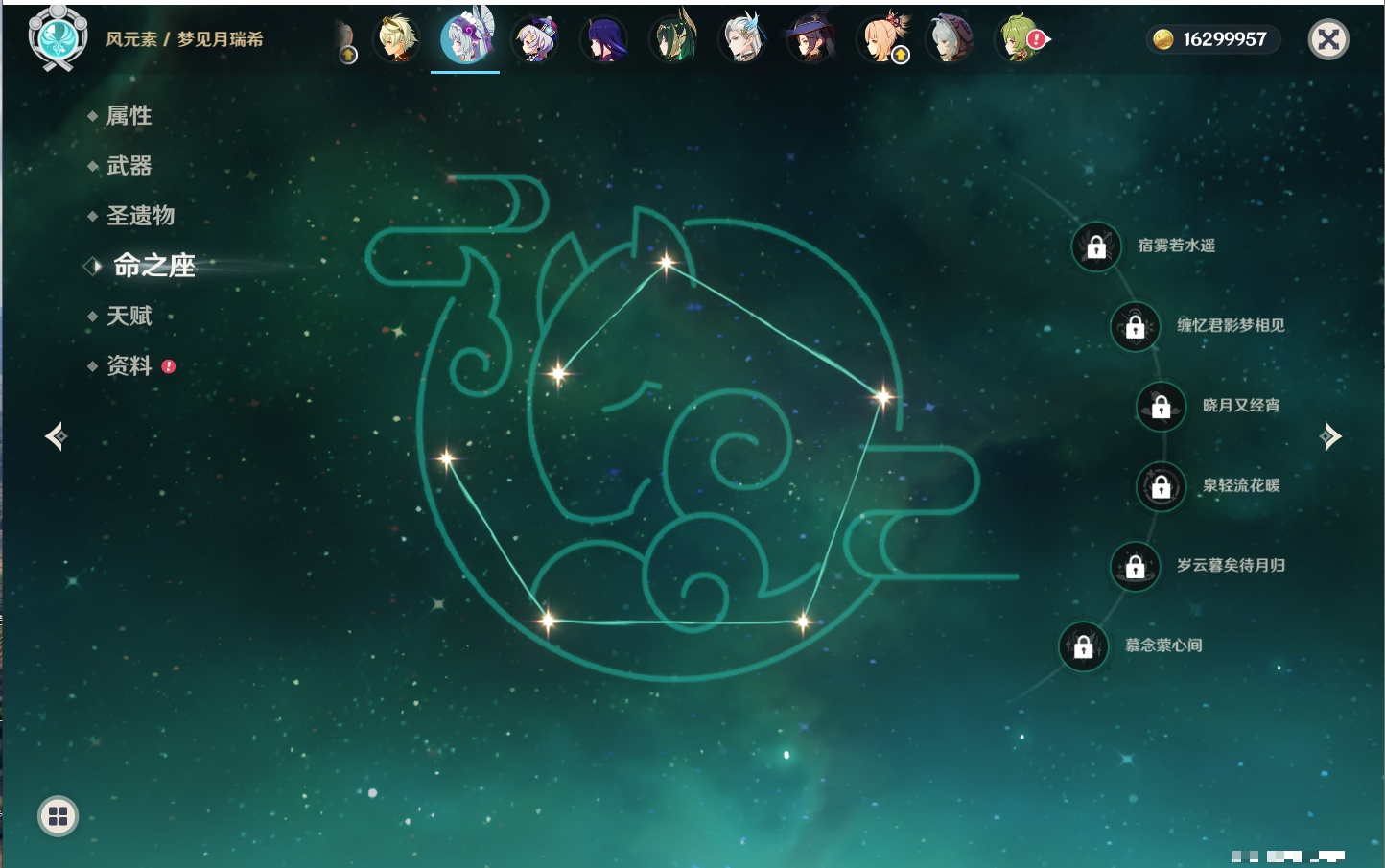
Task: Select the white-haired avatar with blue feather
Action: point(742,38)
